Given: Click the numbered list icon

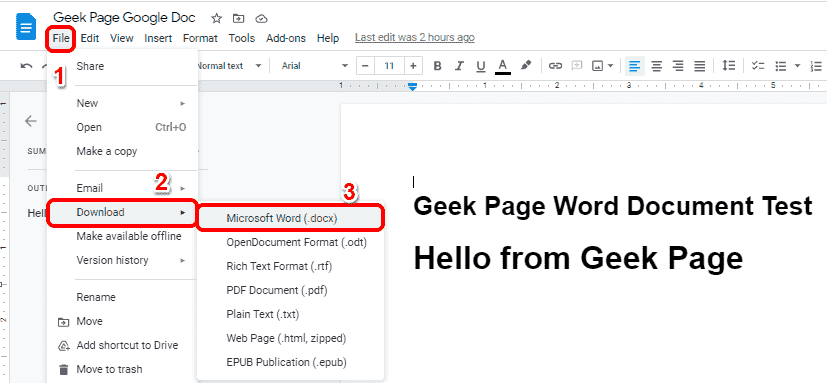Looking at the screenshot, I should (816, 66).
